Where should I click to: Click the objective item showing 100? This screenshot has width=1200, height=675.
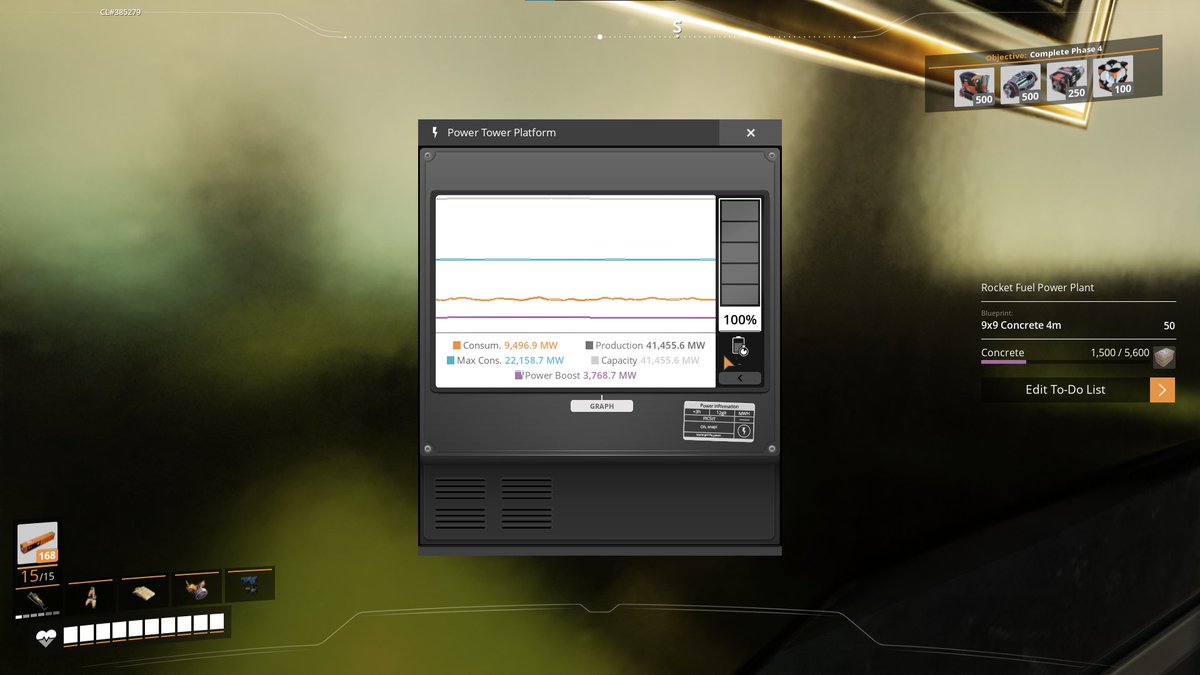1112,76
